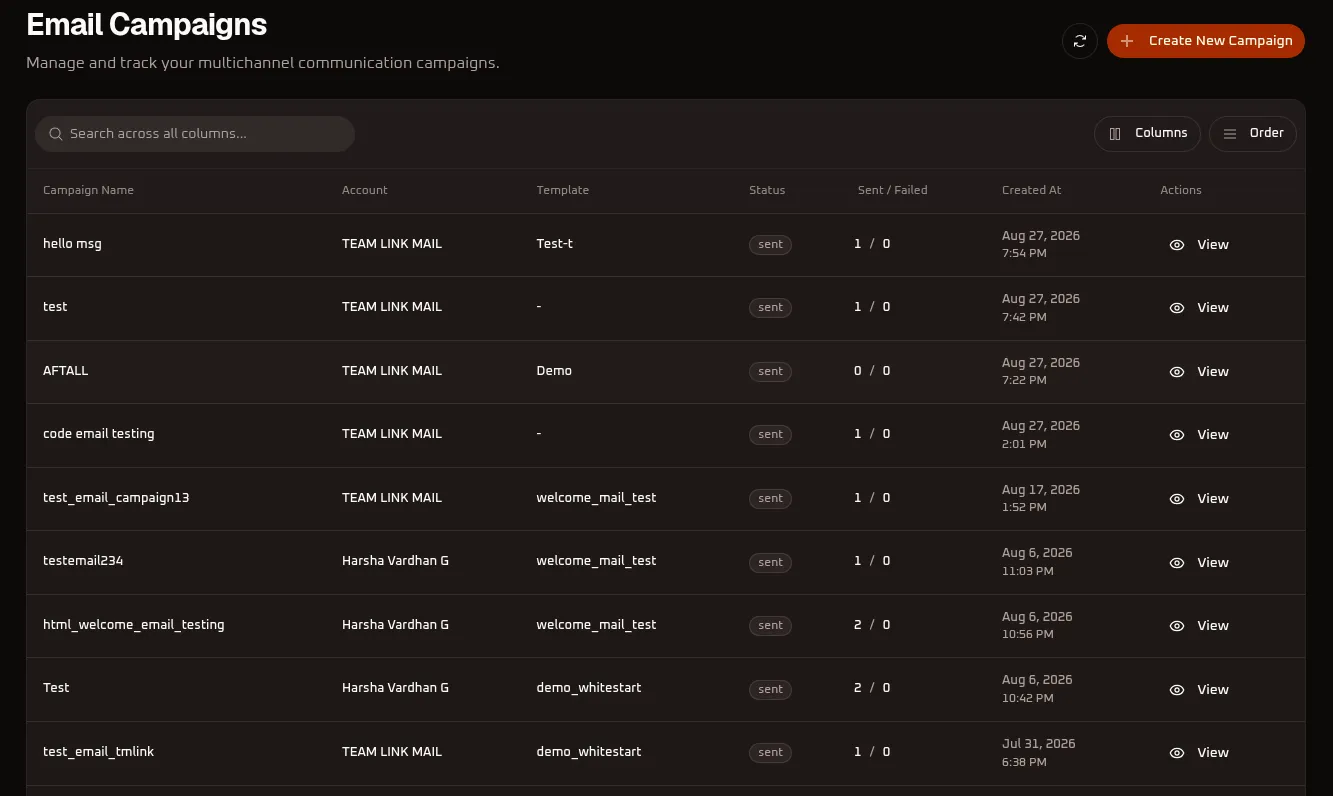Click the Test-t template cell
The image size is (1333, 796).
click(x=555, y=244)
